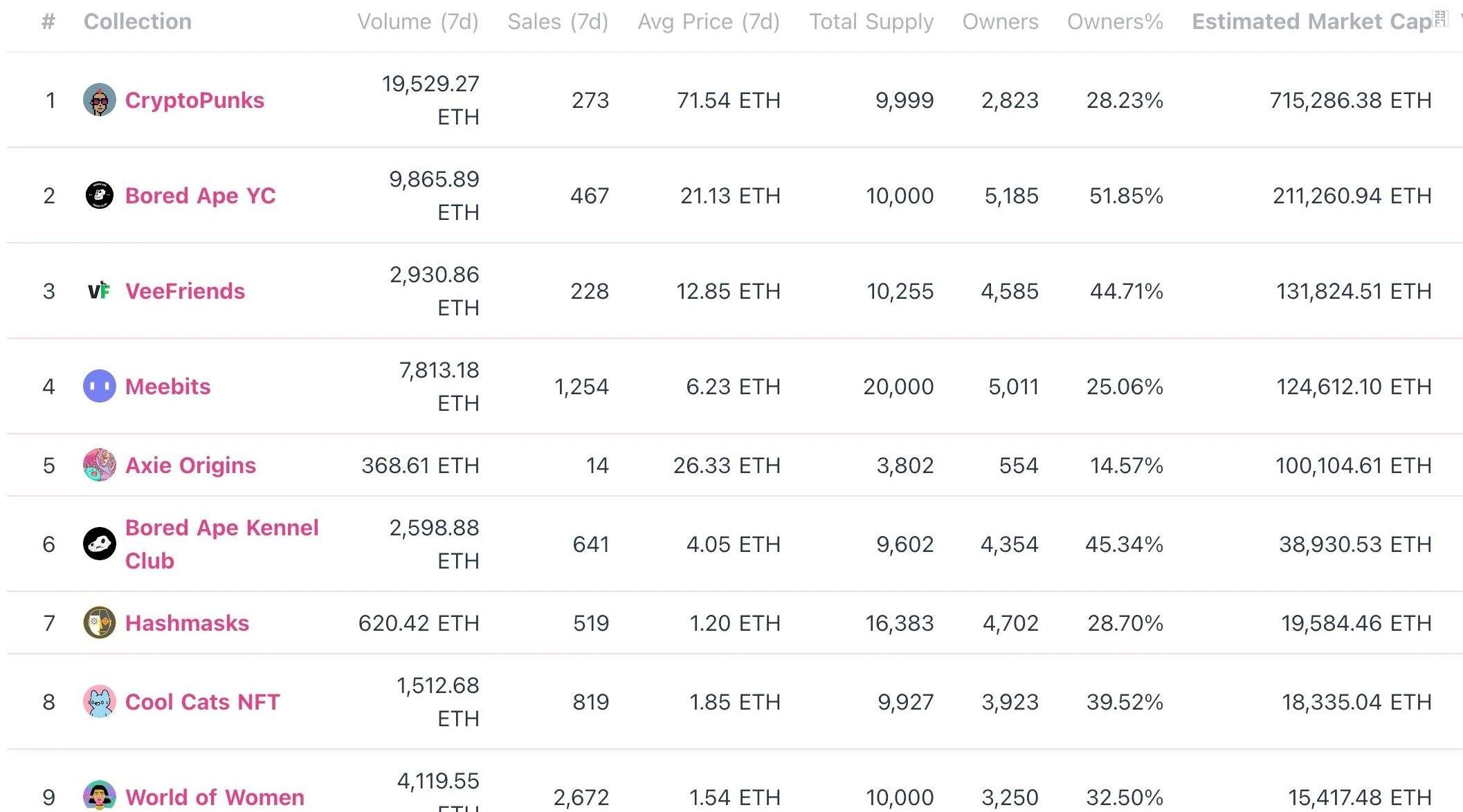
Task: Click the Collection column header
Action: 137,22
